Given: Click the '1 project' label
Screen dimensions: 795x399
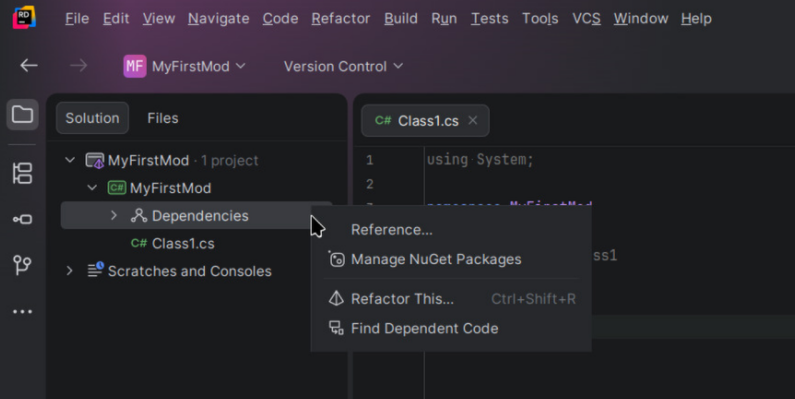Looking at the screenshot, I should click(230, 161).
